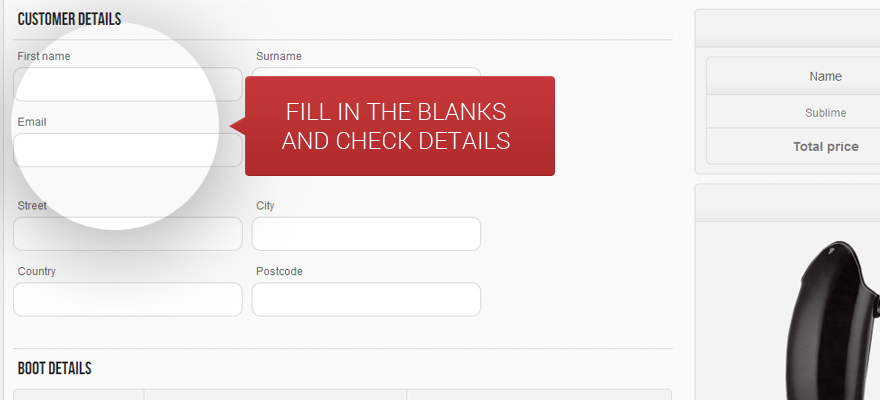Click the City field label

tap(265, 205)
